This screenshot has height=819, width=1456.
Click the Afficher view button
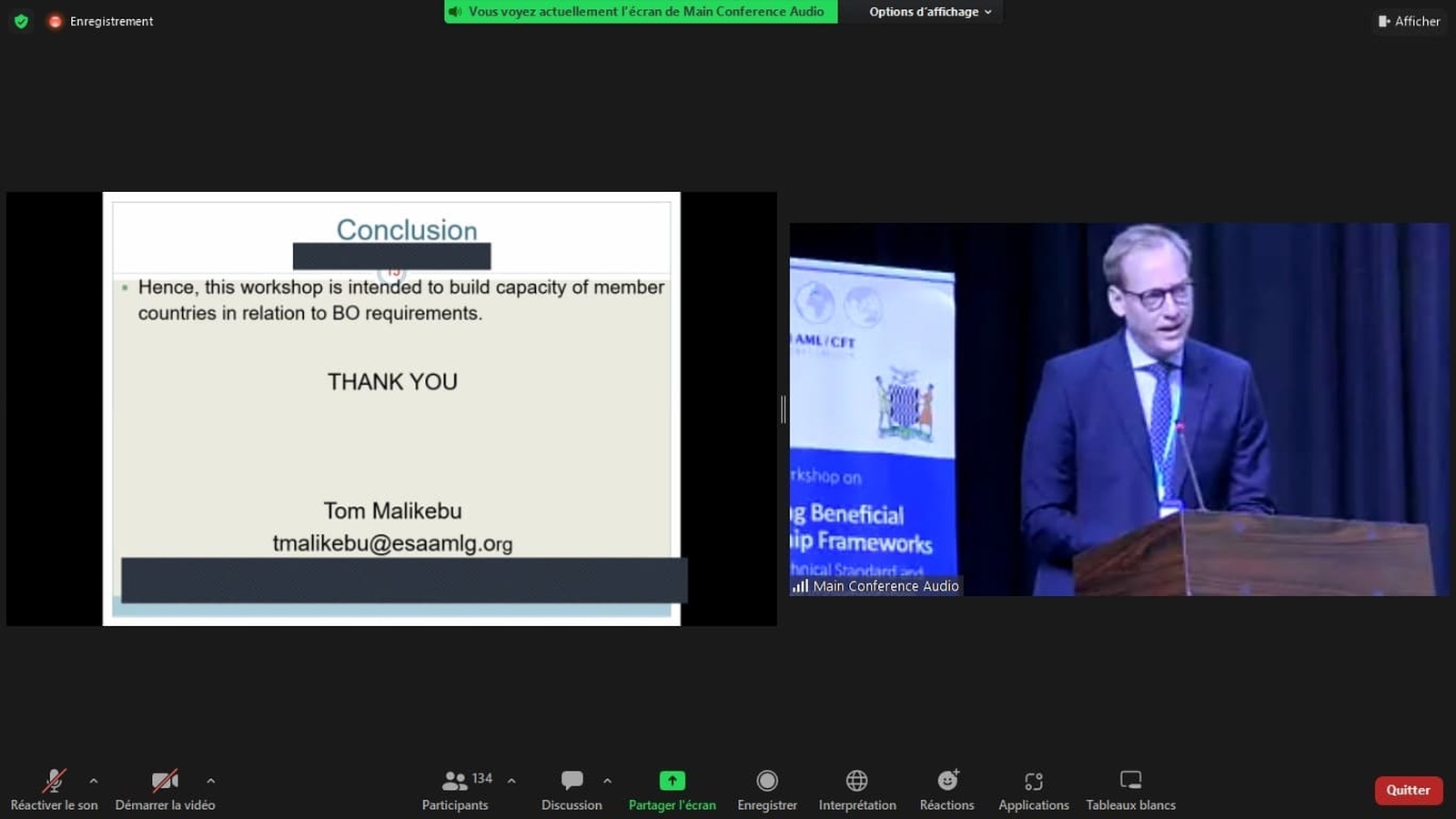click(1409, 21)
